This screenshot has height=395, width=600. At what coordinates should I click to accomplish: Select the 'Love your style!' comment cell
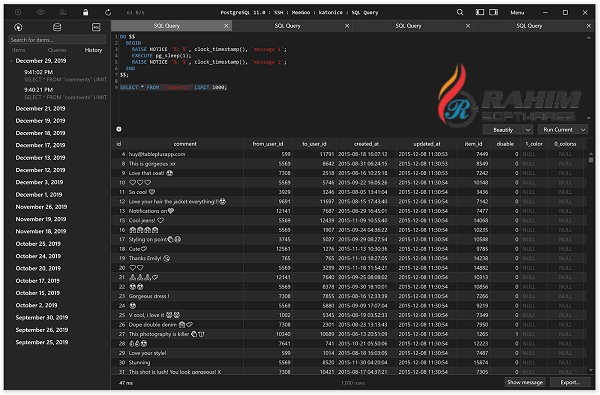click(x=185, y=353)
